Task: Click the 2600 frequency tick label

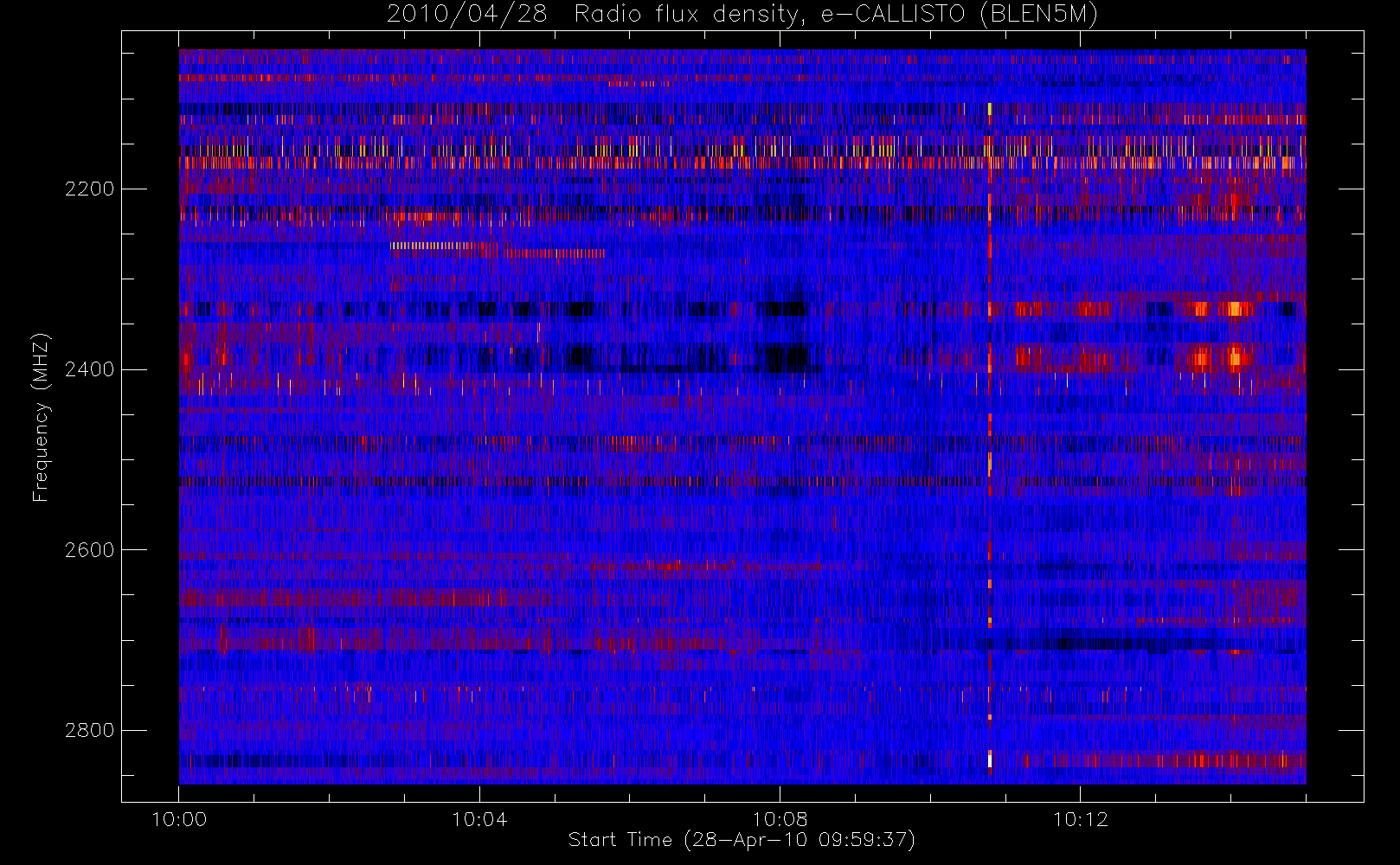Action: [x=89, y=551]
